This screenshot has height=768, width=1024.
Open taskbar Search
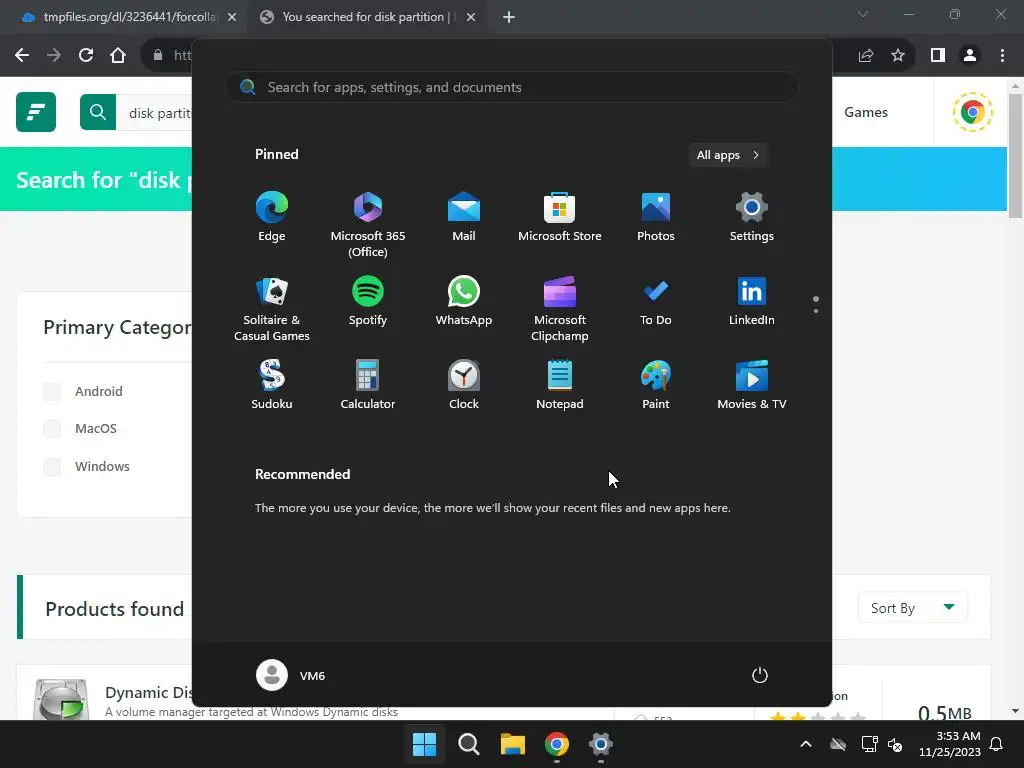(468, 744)
